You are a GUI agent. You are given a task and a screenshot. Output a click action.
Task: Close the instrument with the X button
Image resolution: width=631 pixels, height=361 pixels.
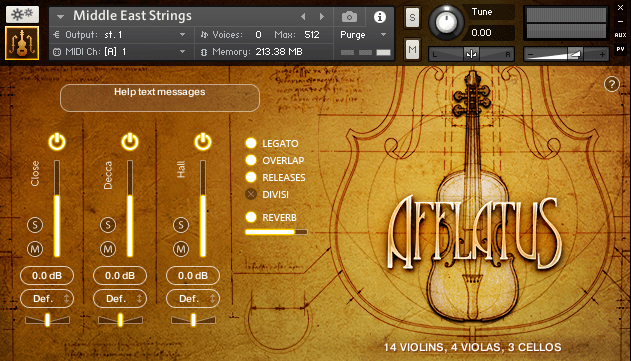tap(620, 8)
